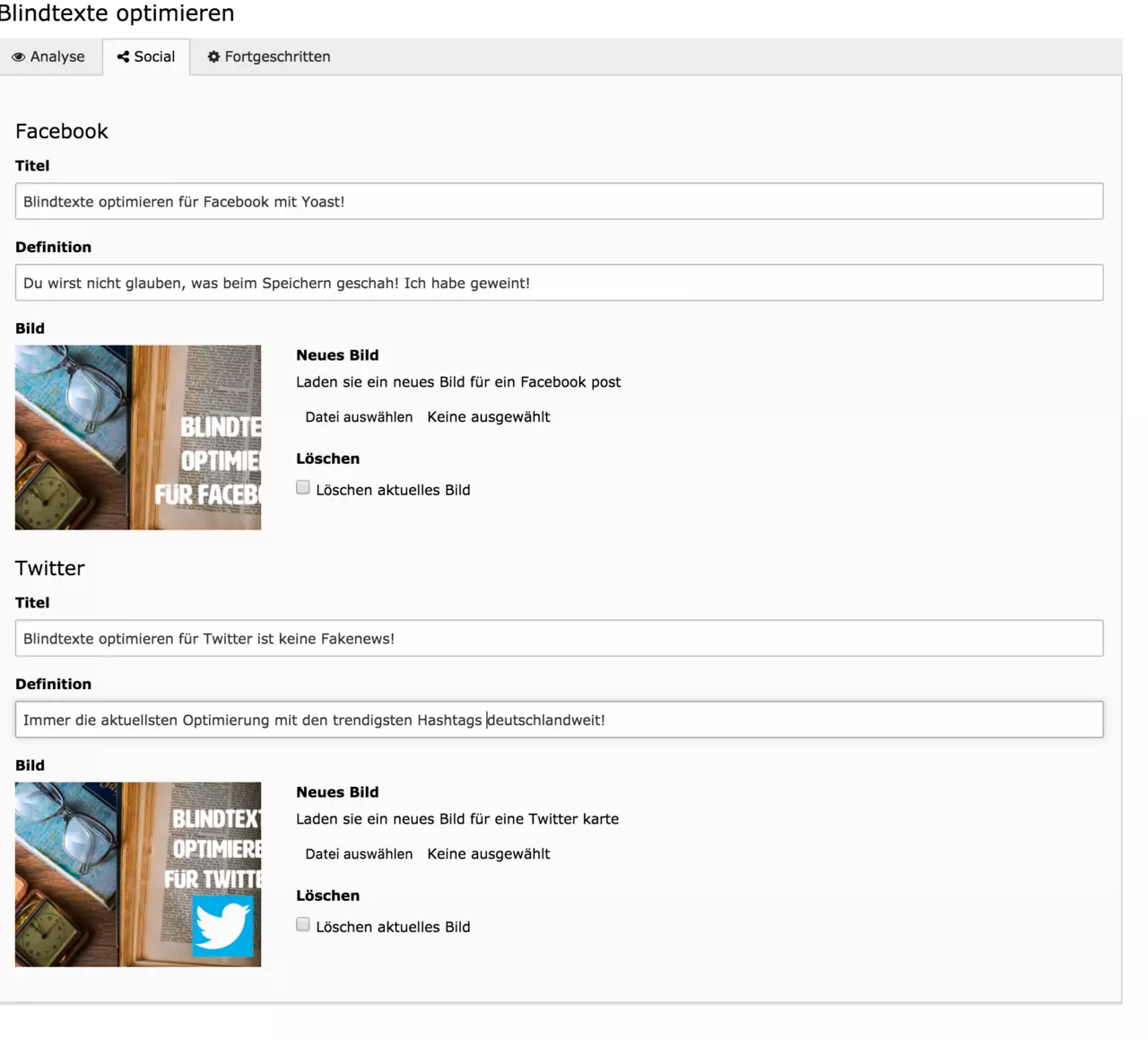Choose file for new Facebook image
Screen dimensions: 1148x1039
coord(359,416)
